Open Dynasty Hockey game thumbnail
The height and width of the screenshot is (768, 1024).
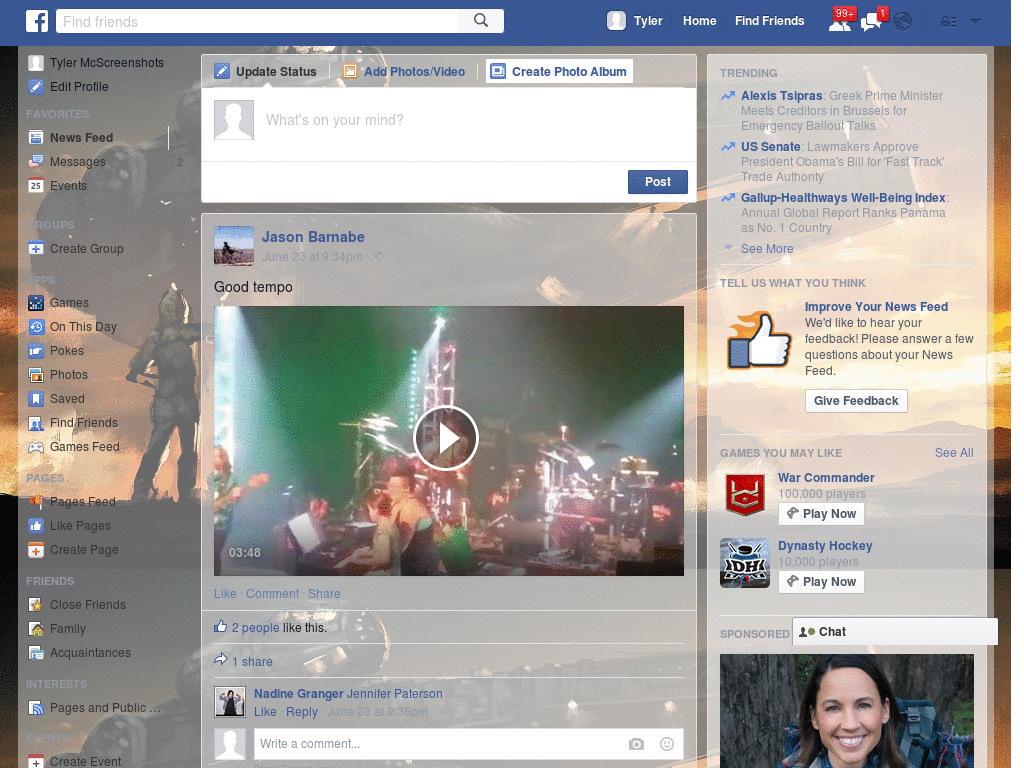pos(745,563)
